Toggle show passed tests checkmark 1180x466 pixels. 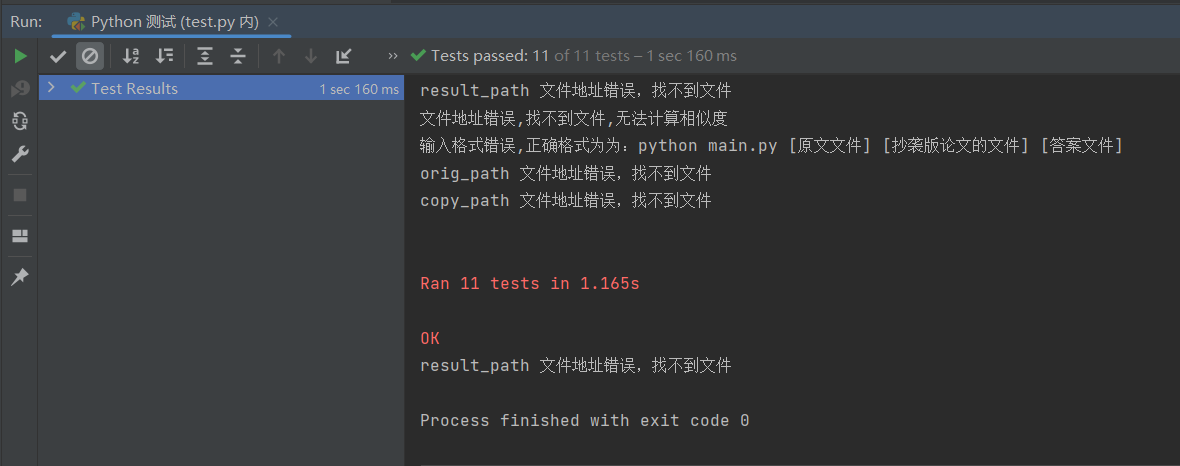58,56
